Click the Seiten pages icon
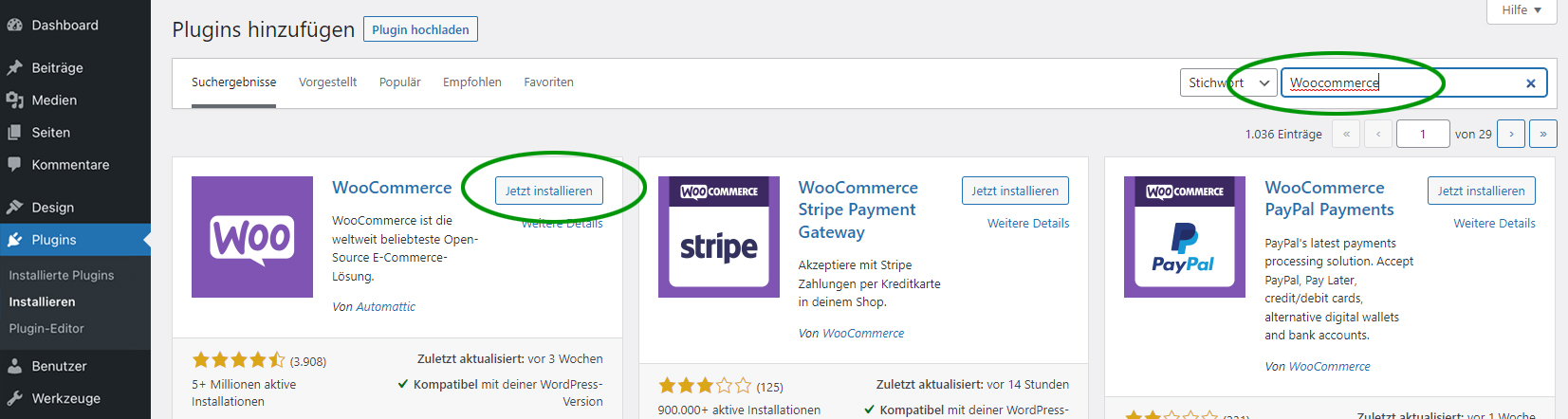Viewport: 1568px width, 419px height. [x=14, y=133]
